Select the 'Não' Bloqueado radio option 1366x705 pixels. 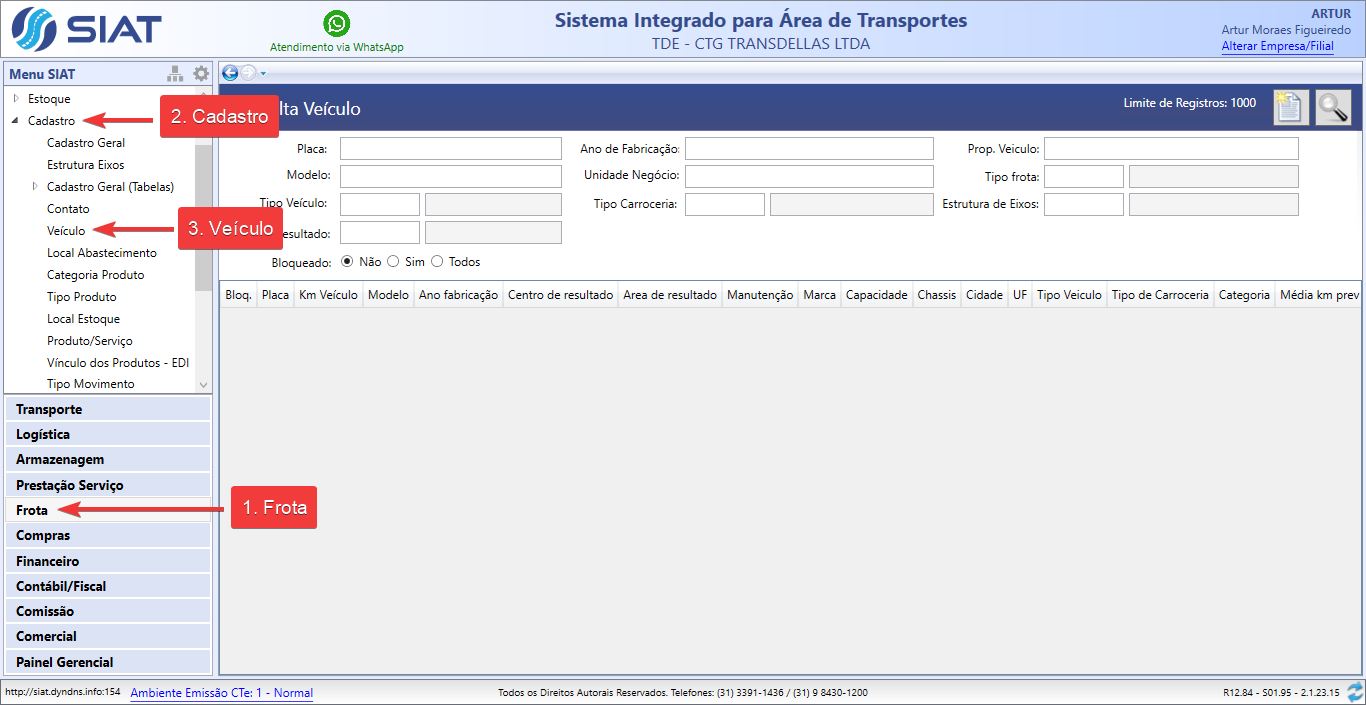348,262
